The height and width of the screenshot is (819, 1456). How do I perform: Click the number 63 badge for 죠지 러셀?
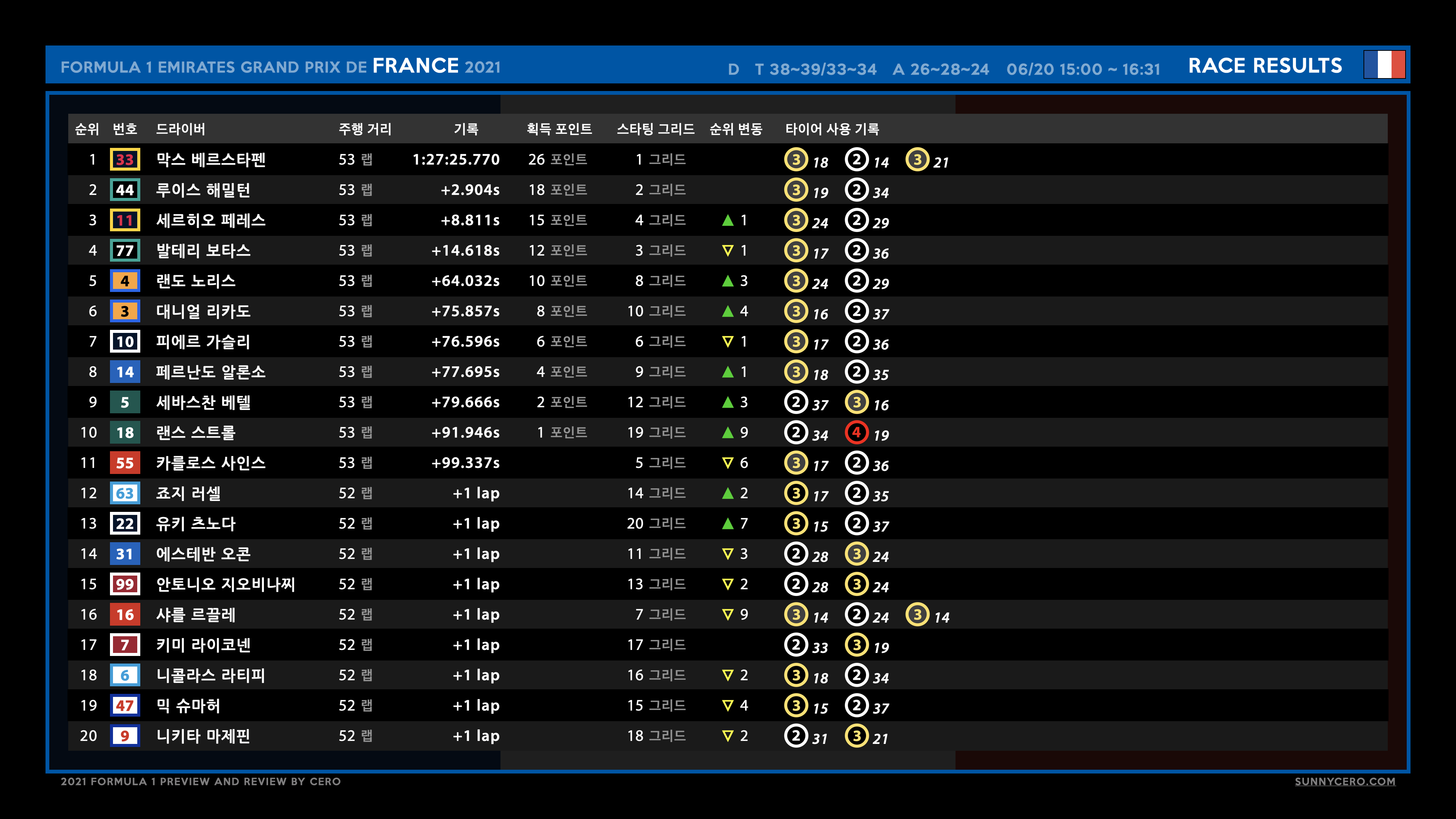pos(125,493)
